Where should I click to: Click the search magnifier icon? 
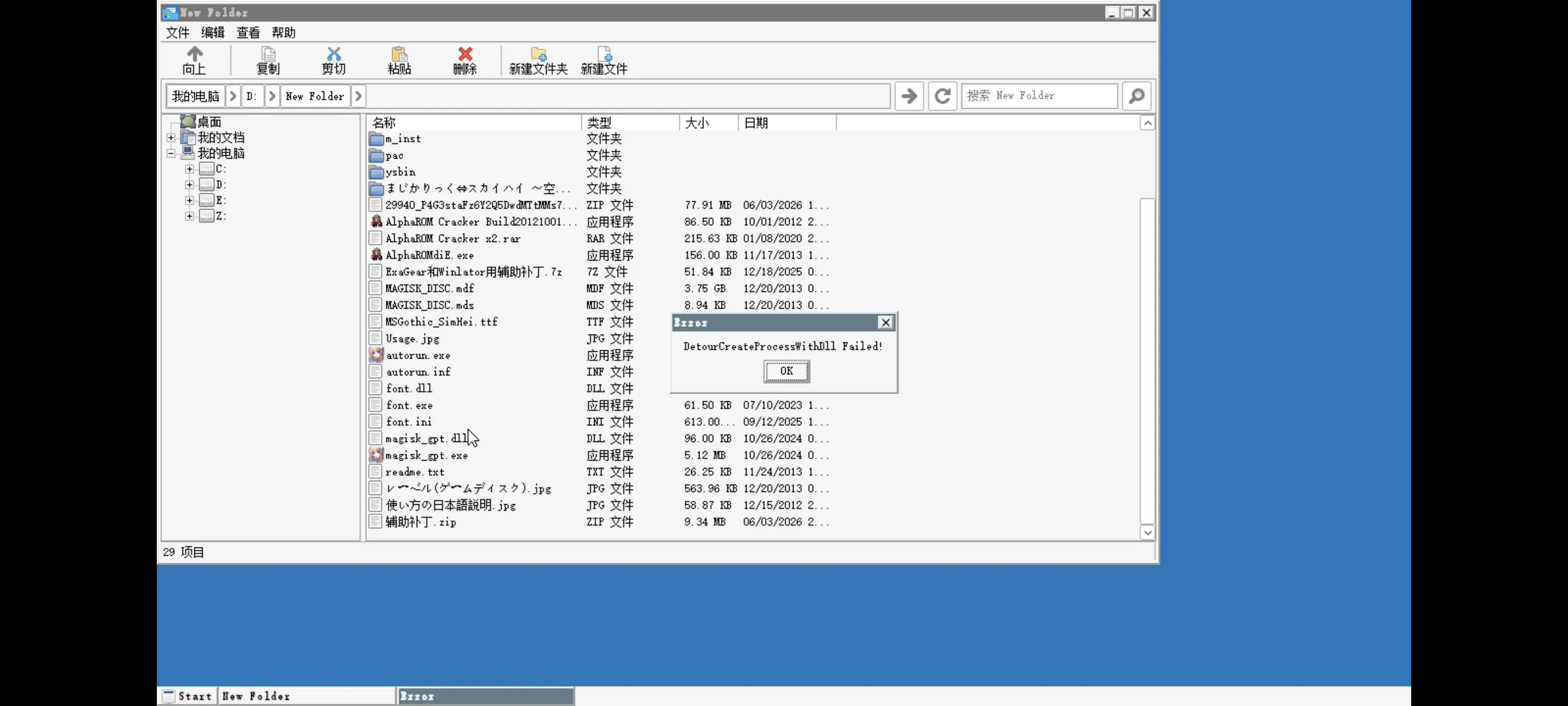point(1136,96)
